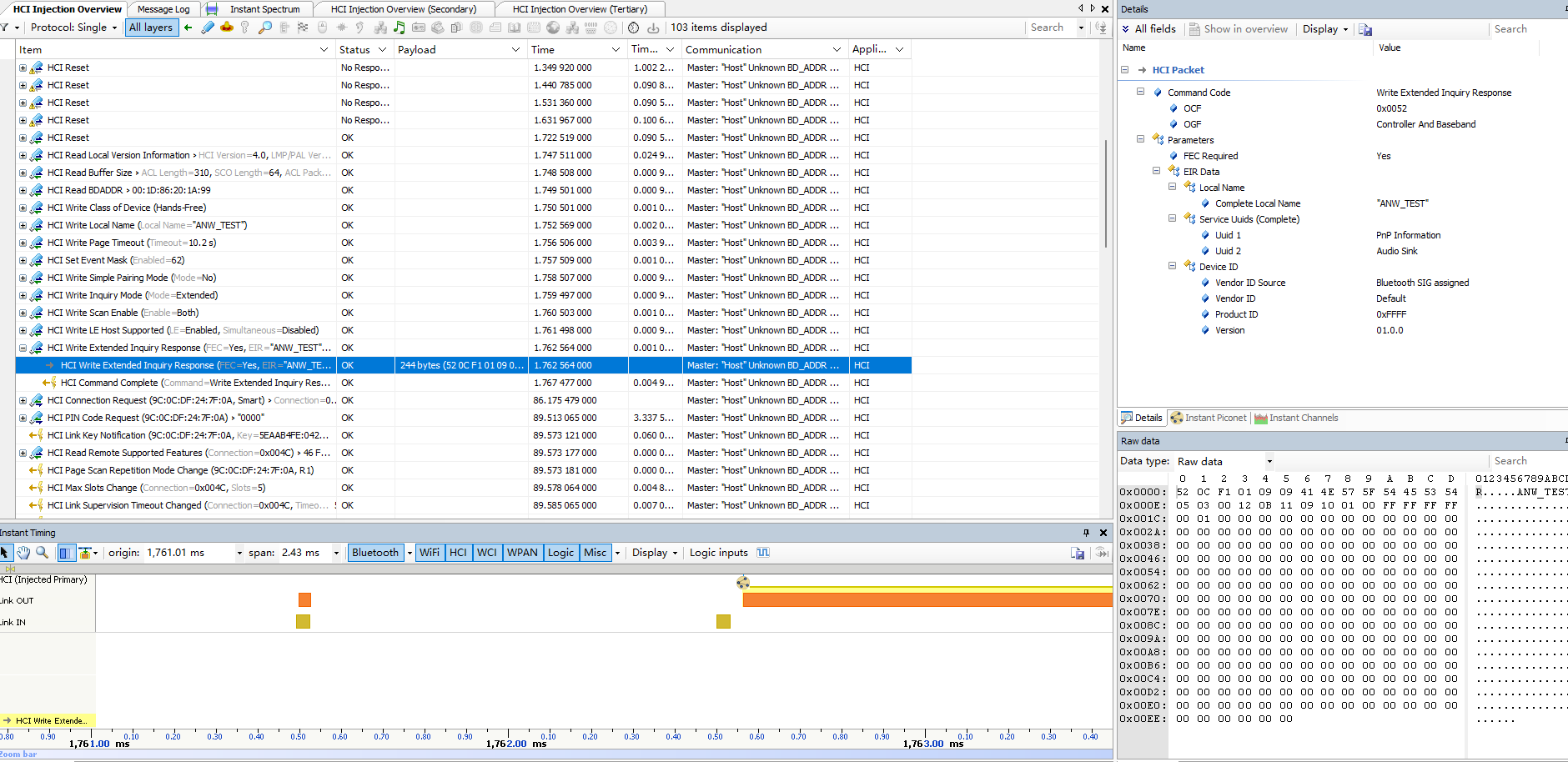The width and height of the screenshot is (1568, 762).
Task: Click the stopwatch icon in top toolbar
Action: point(633,28)
